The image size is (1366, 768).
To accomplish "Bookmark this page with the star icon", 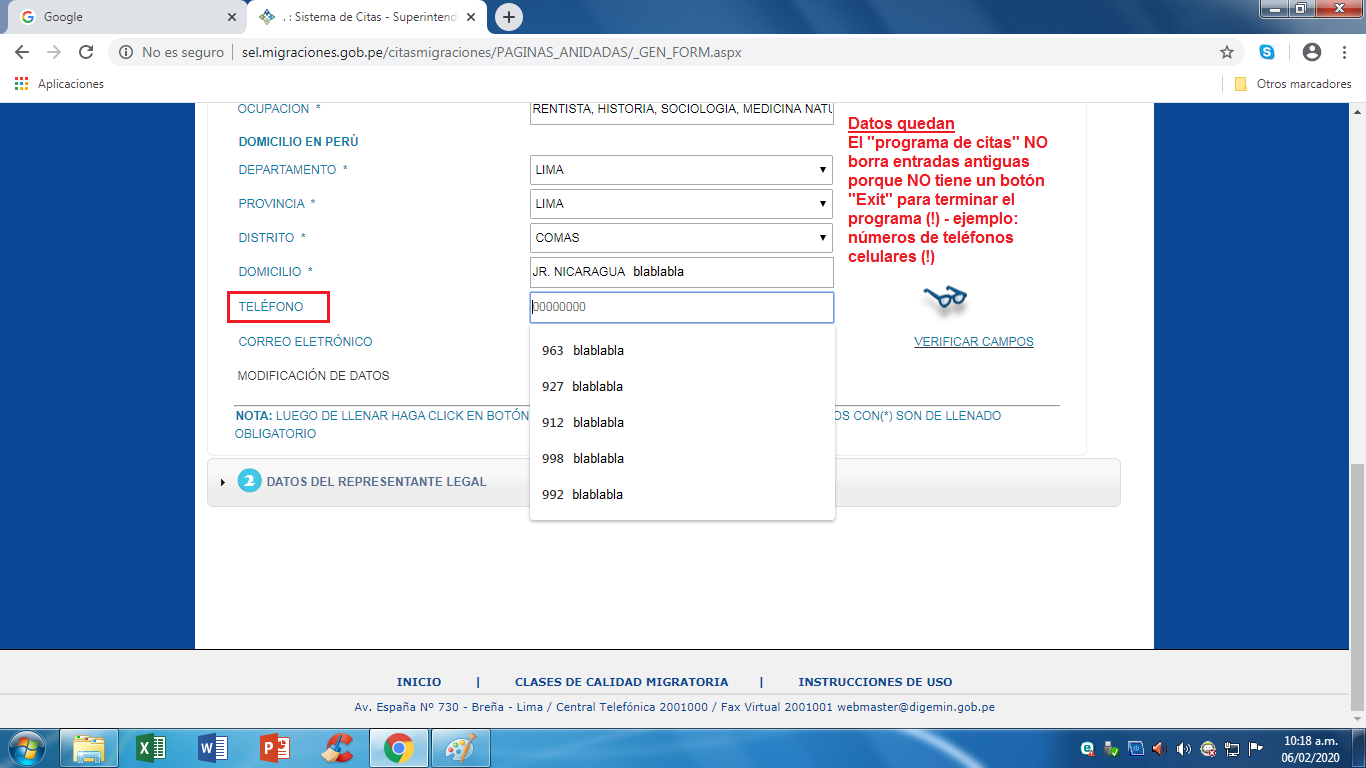I will [x=1227, y=52].
